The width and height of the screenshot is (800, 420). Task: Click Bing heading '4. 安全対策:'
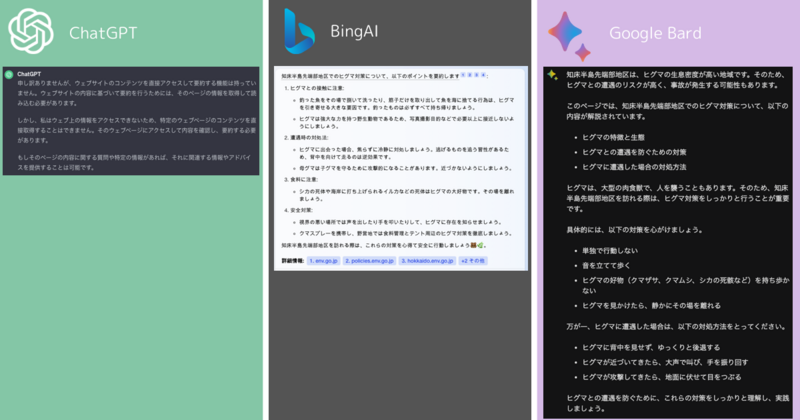coord(298,210)
